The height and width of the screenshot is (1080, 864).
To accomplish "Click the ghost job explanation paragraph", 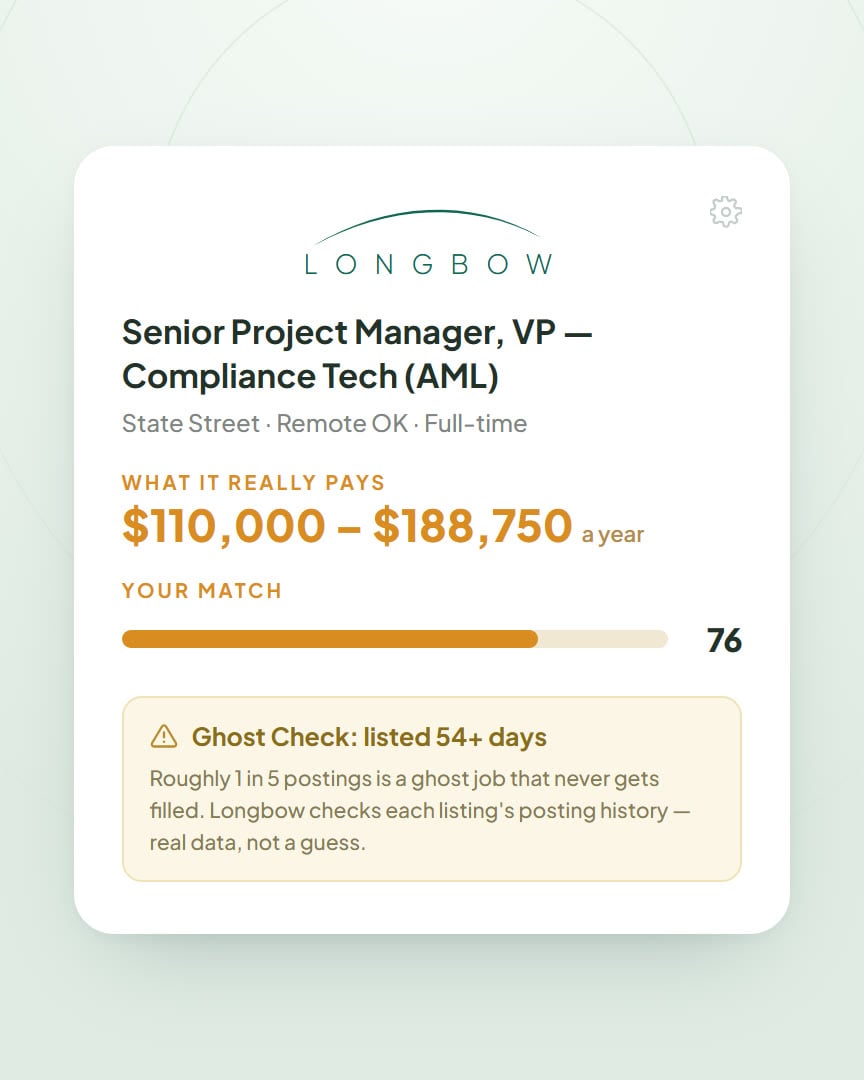I will pyautogui.click(x=420, y=811).
